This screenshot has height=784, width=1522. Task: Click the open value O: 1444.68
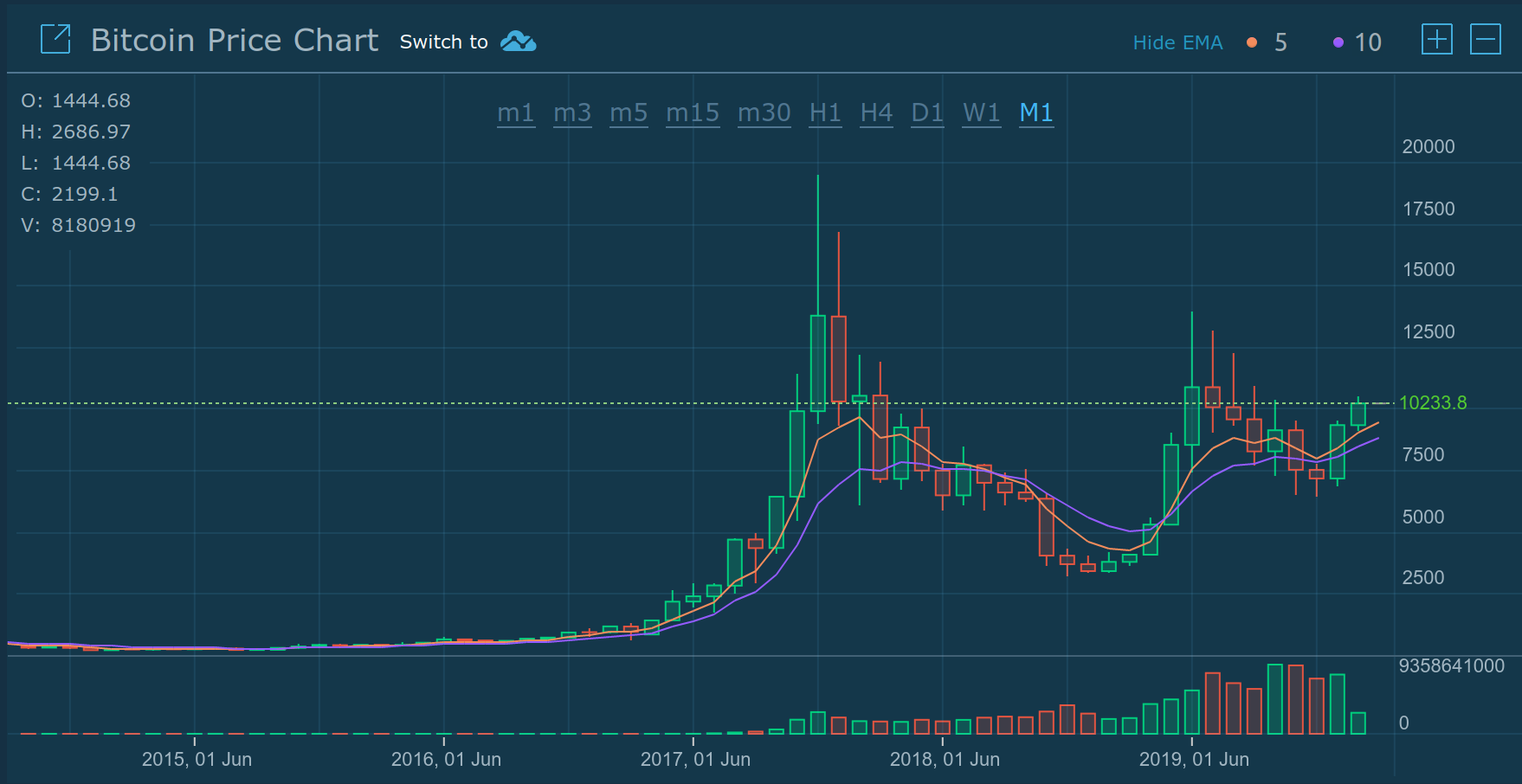coord(76,100)
